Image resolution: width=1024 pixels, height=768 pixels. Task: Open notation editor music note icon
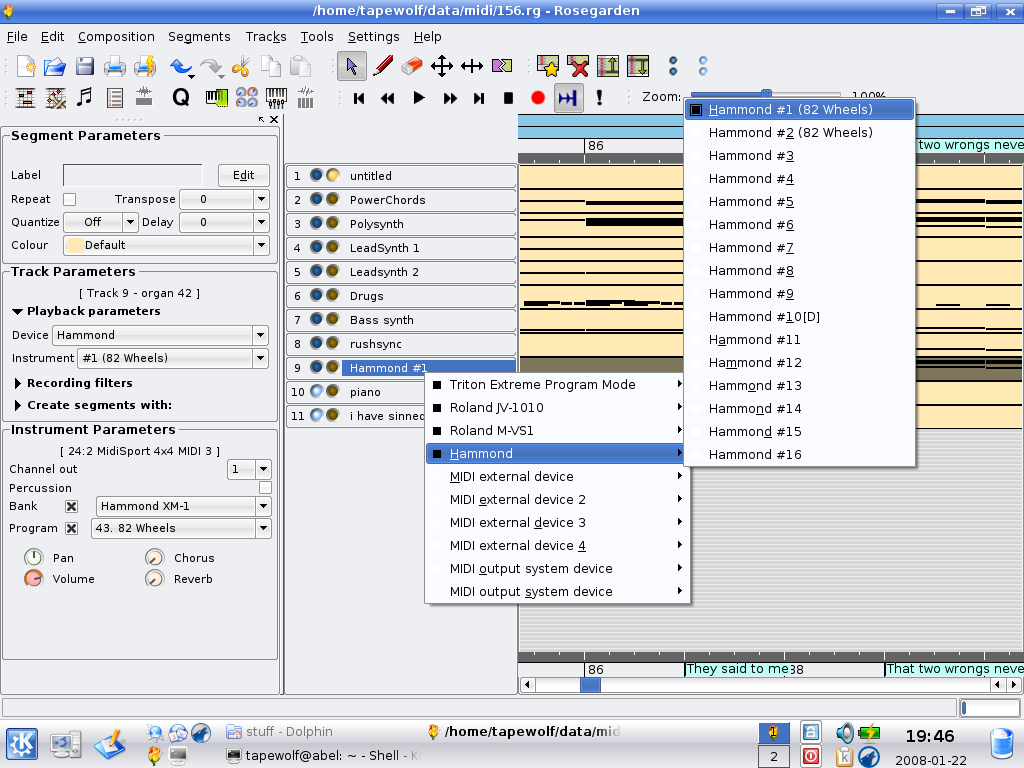click(x=84, y=98)
